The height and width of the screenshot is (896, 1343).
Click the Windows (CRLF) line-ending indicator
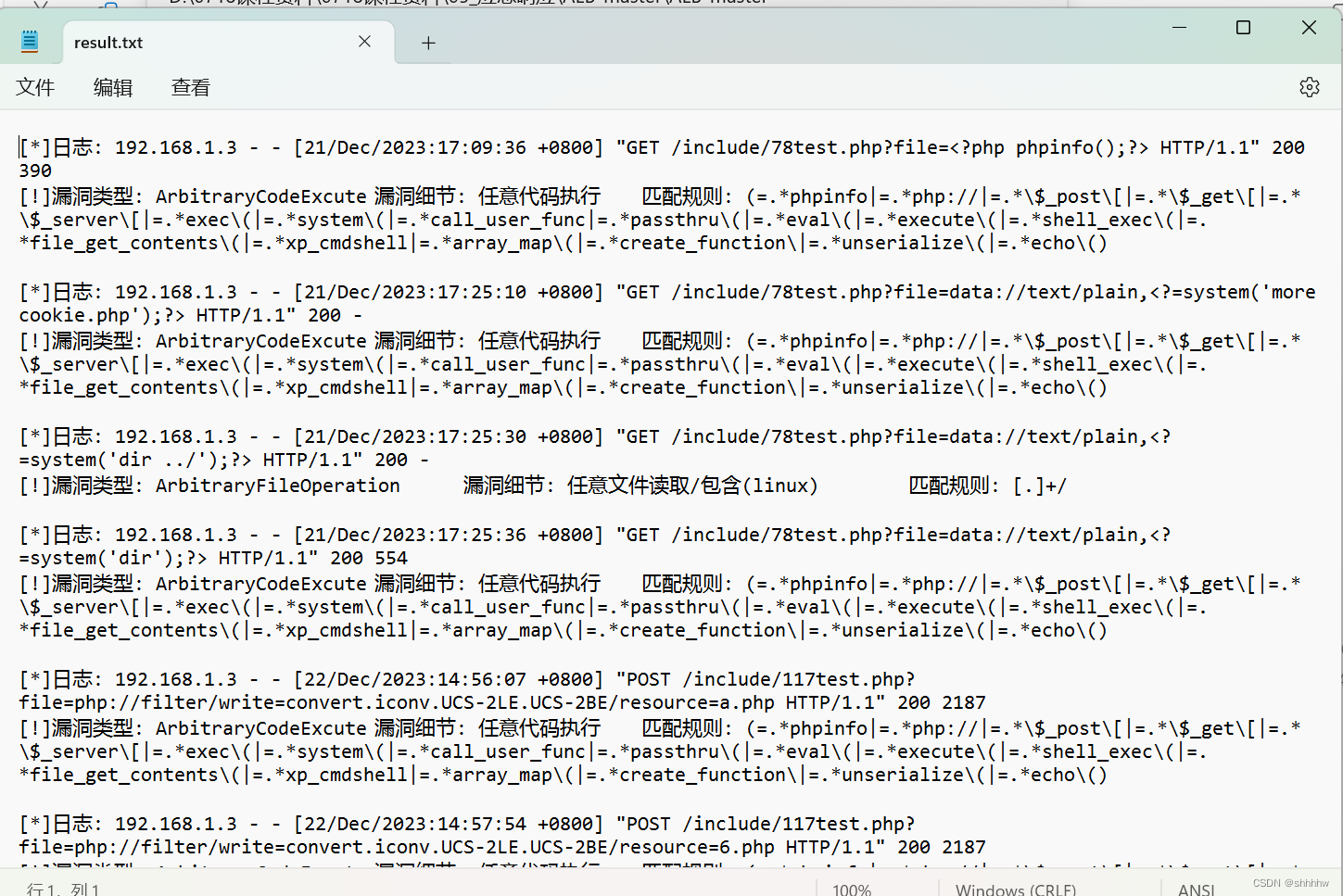(1015, 888)
